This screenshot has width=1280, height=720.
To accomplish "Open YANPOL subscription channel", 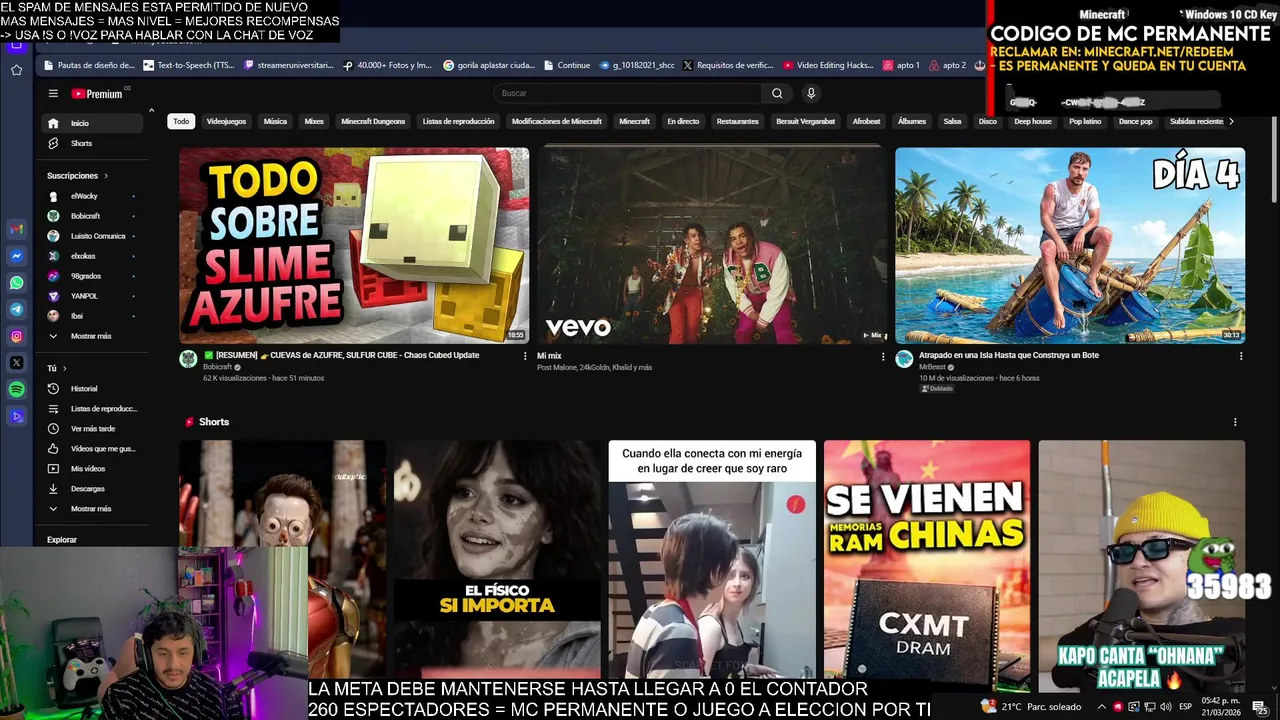I will 92,296.
